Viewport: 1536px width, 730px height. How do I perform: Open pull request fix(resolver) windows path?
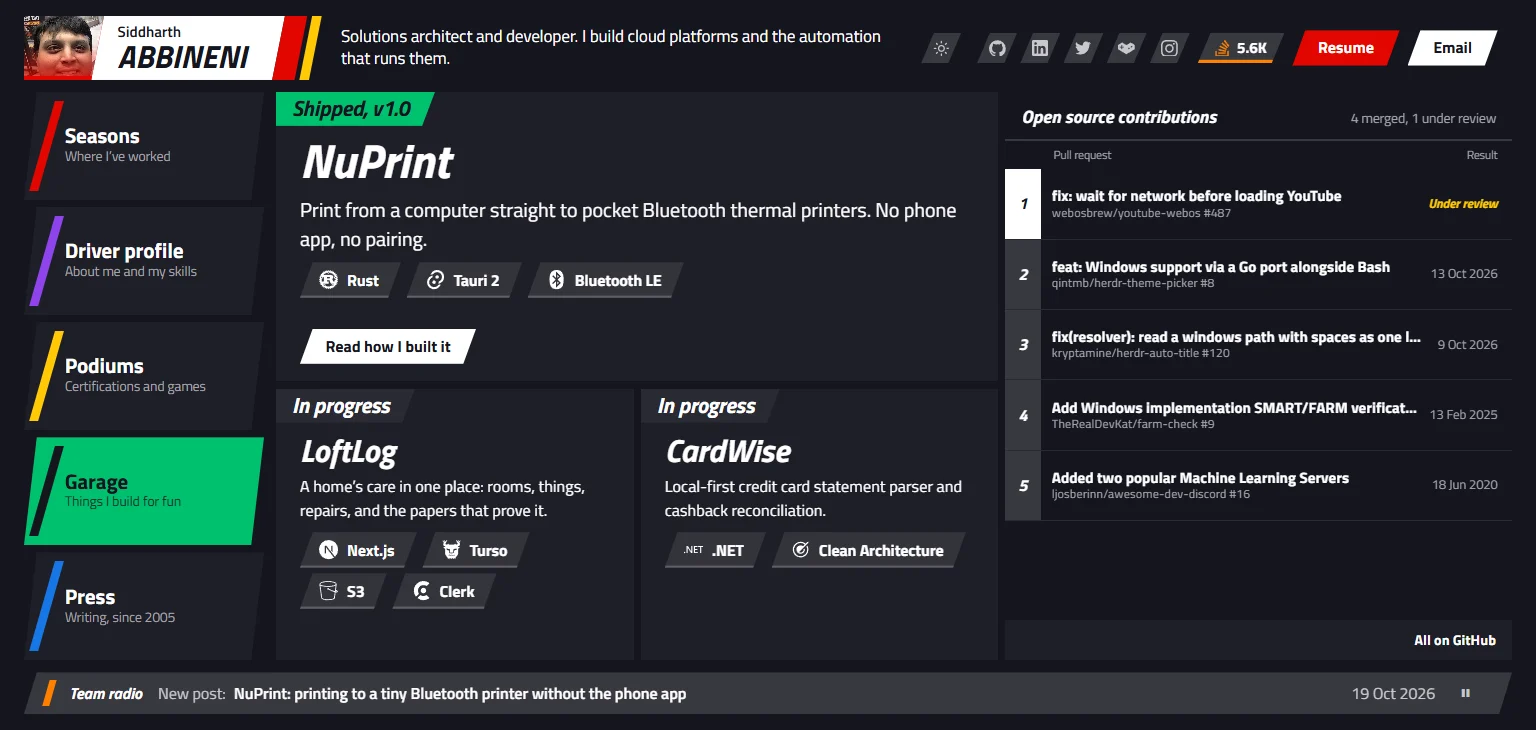tap(1236, 337)
